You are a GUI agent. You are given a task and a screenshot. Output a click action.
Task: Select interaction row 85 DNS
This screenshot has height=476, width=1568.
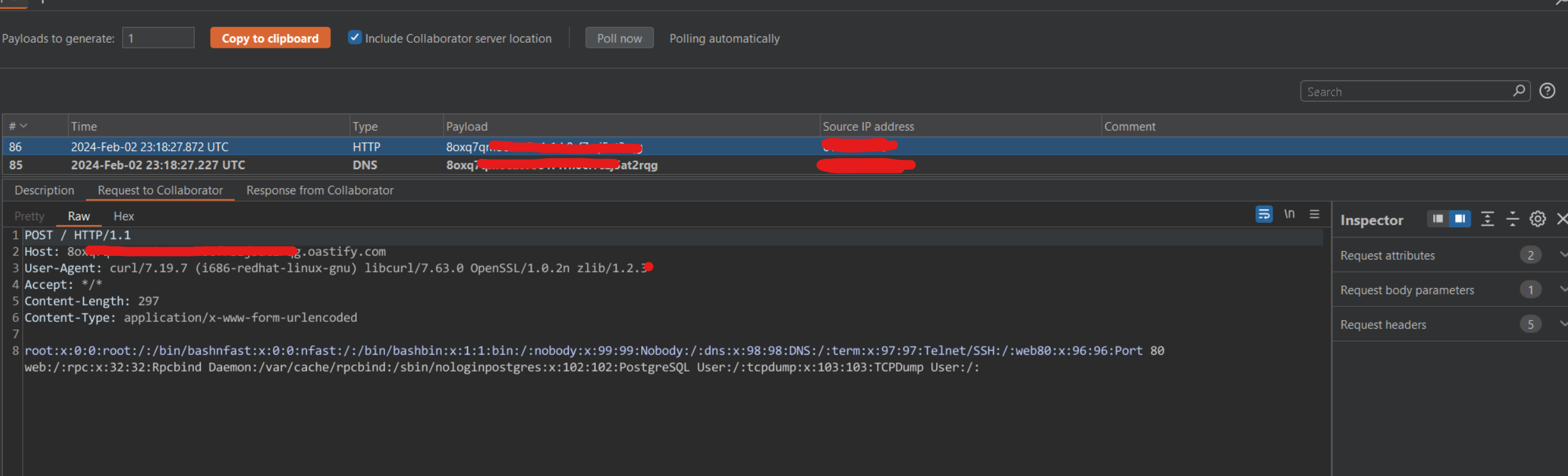(x=784, y=165)
